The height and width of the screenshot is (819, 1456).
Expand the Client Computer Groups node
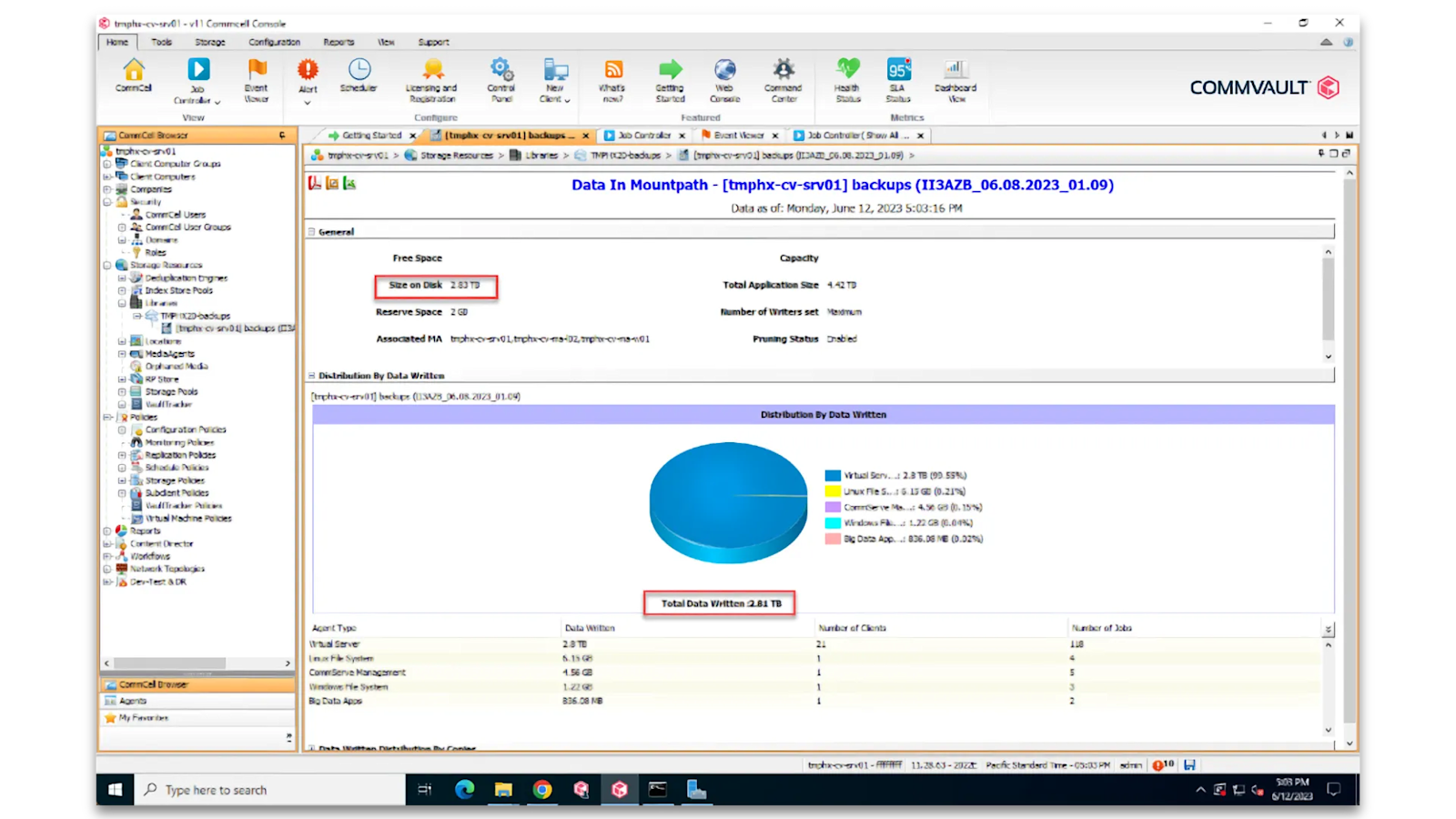[106, 164]
